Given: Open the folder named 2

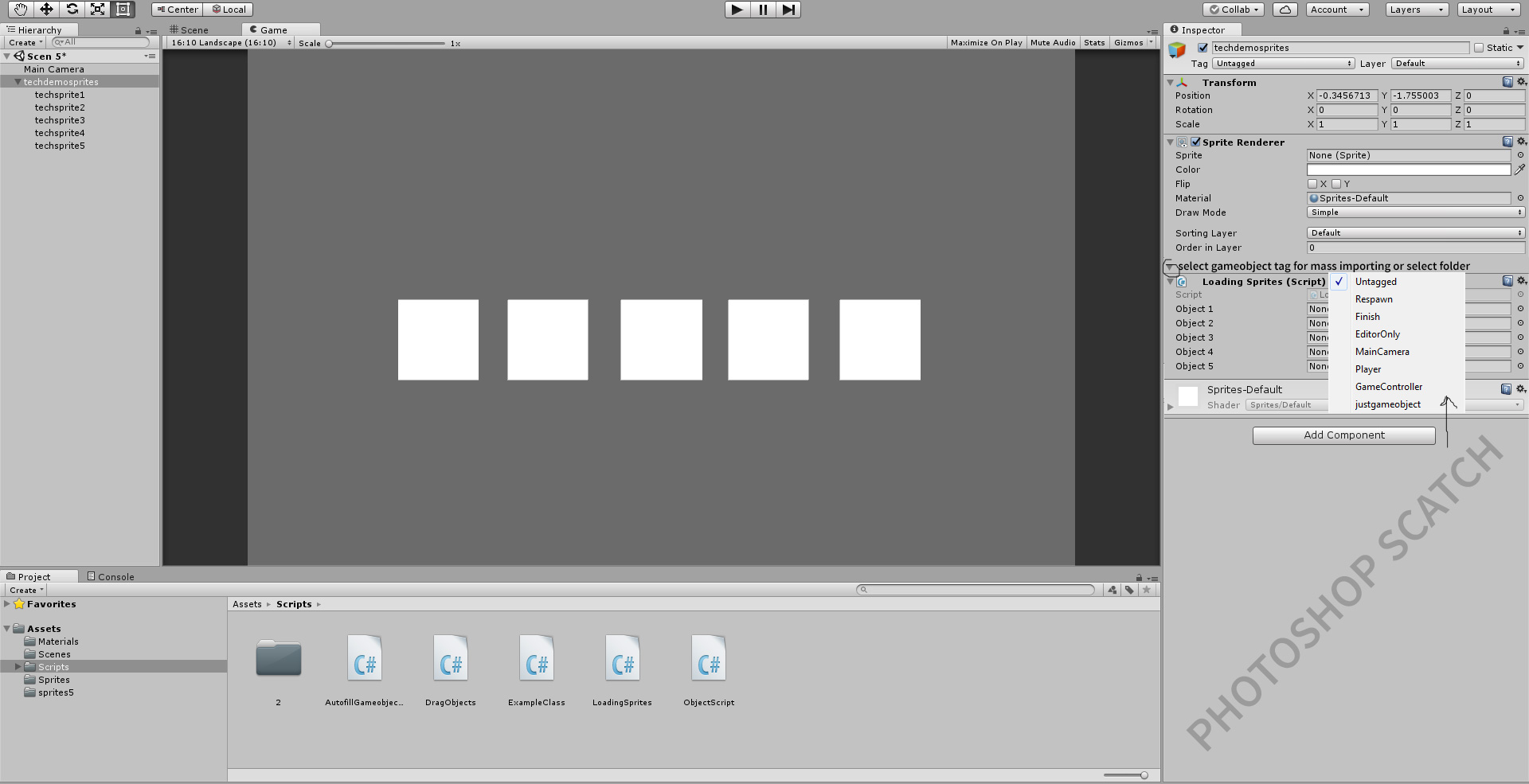Looking at the screenshot, I should click(x=279, y=658).
